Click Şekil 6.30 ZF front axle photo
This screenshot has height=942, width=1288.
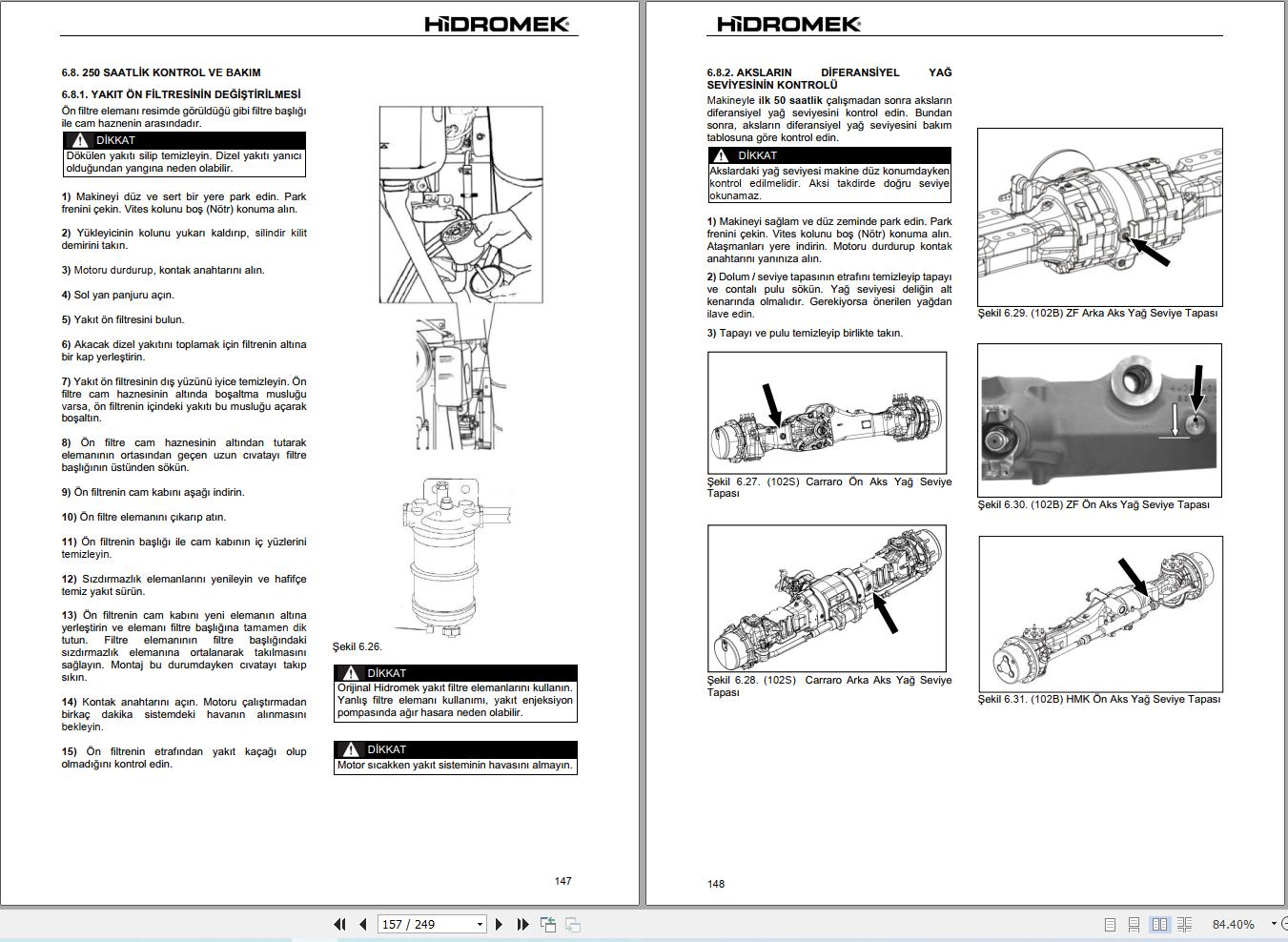click(x=1099, y=420)
